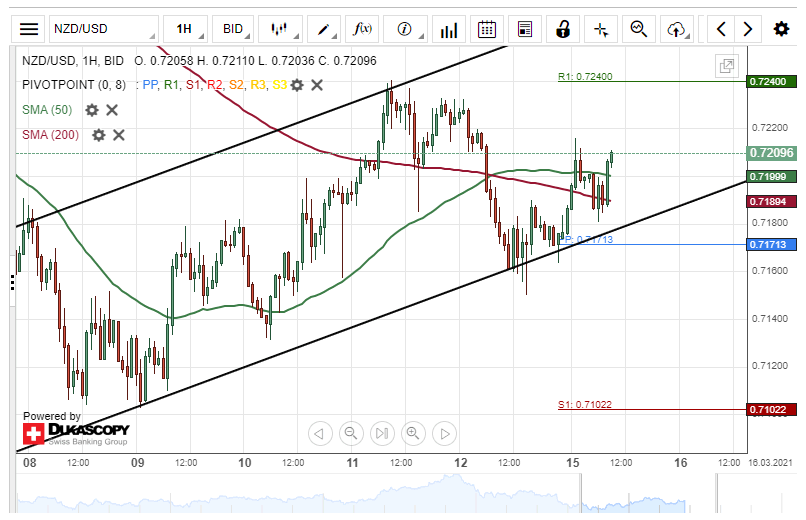Open SMA (200) indicator settings
This screenshot has height=520, width=806.
pos(98,135)
